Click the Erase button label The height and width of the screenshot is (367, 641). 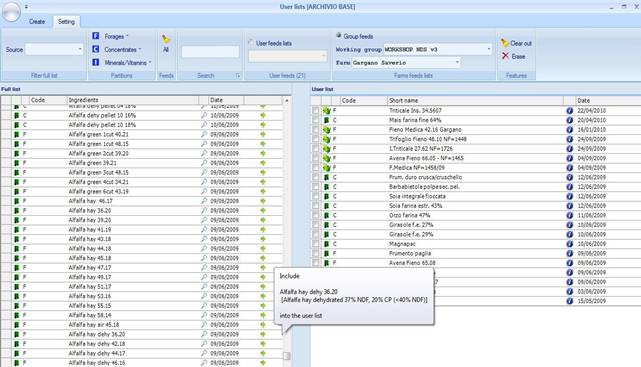[518, 56]
